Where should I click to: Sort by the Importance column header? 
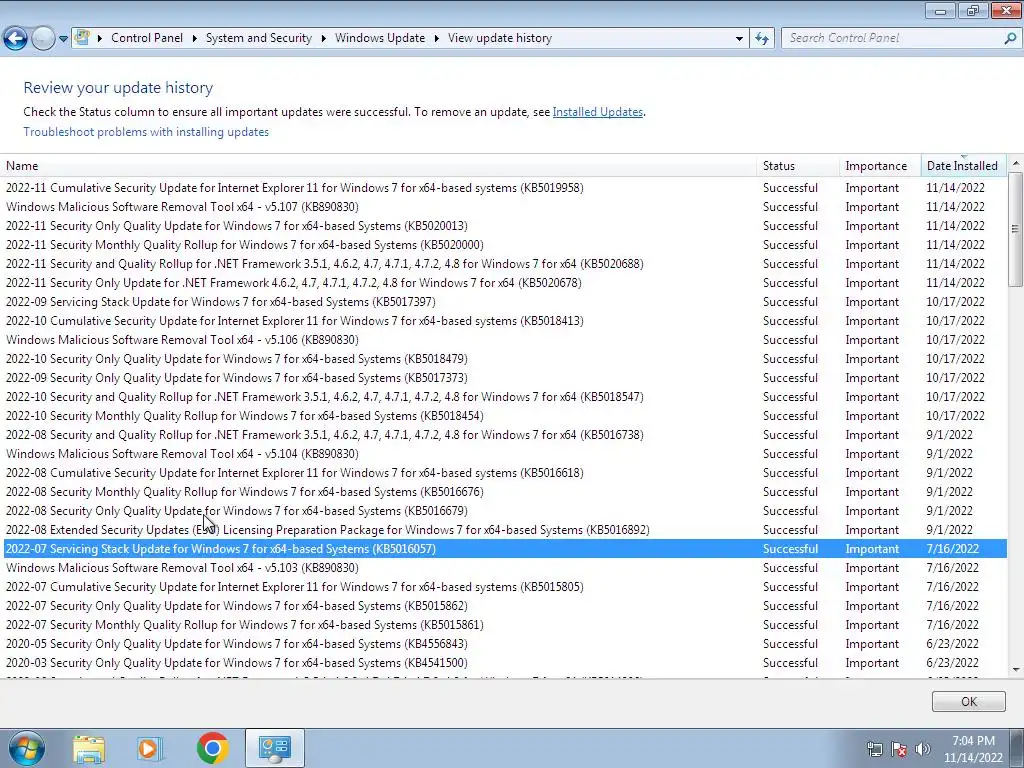pos(880,166)
